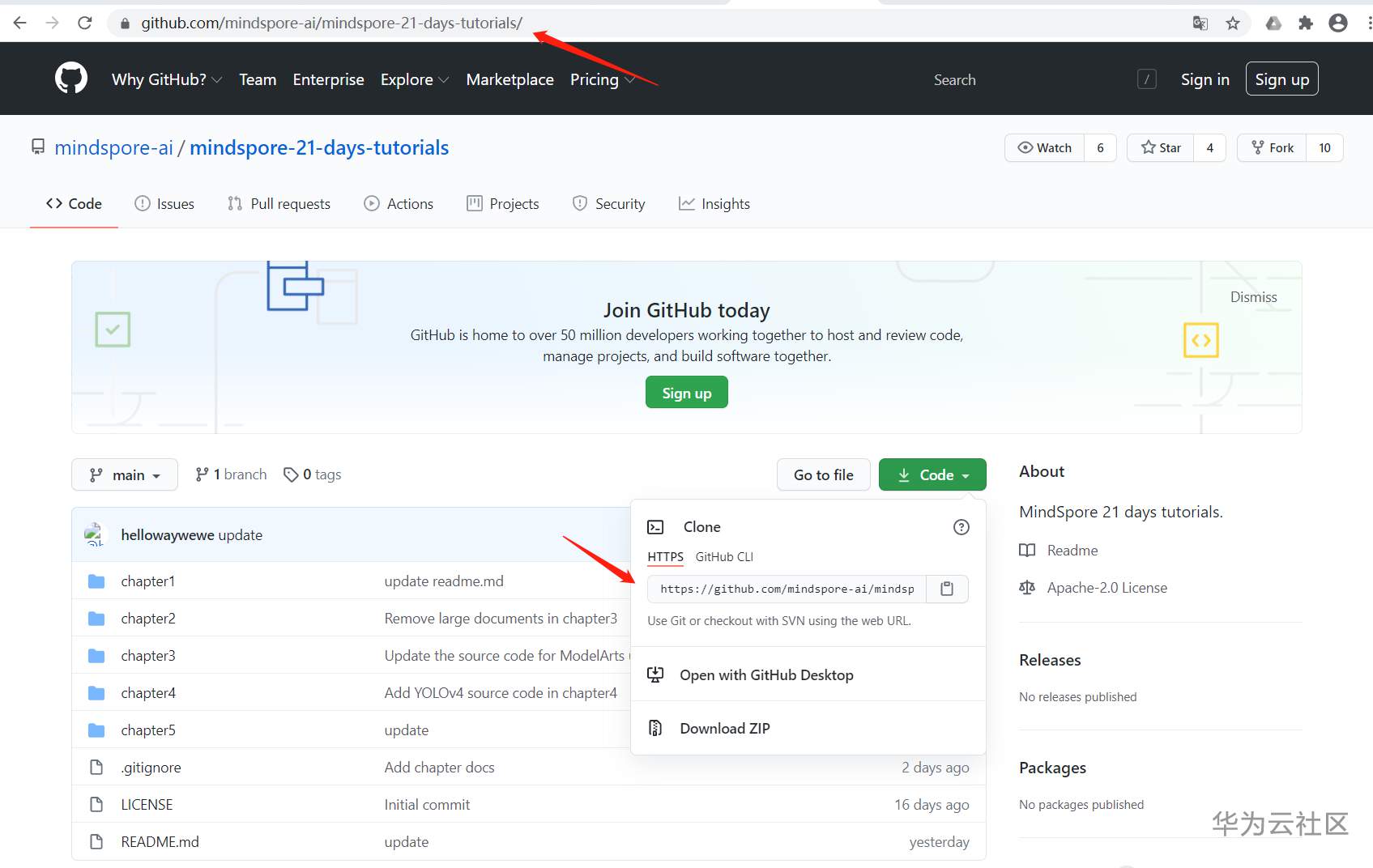Screen dimensions: 1373x868
Task: Expand the Pricing menu
Action: [x=603, y=79]
